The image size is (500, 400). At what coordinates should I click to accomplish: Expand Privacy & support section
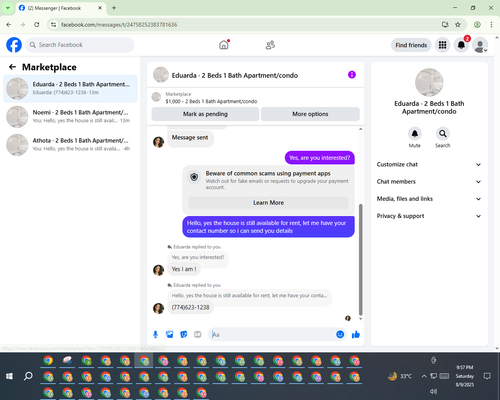429,216
